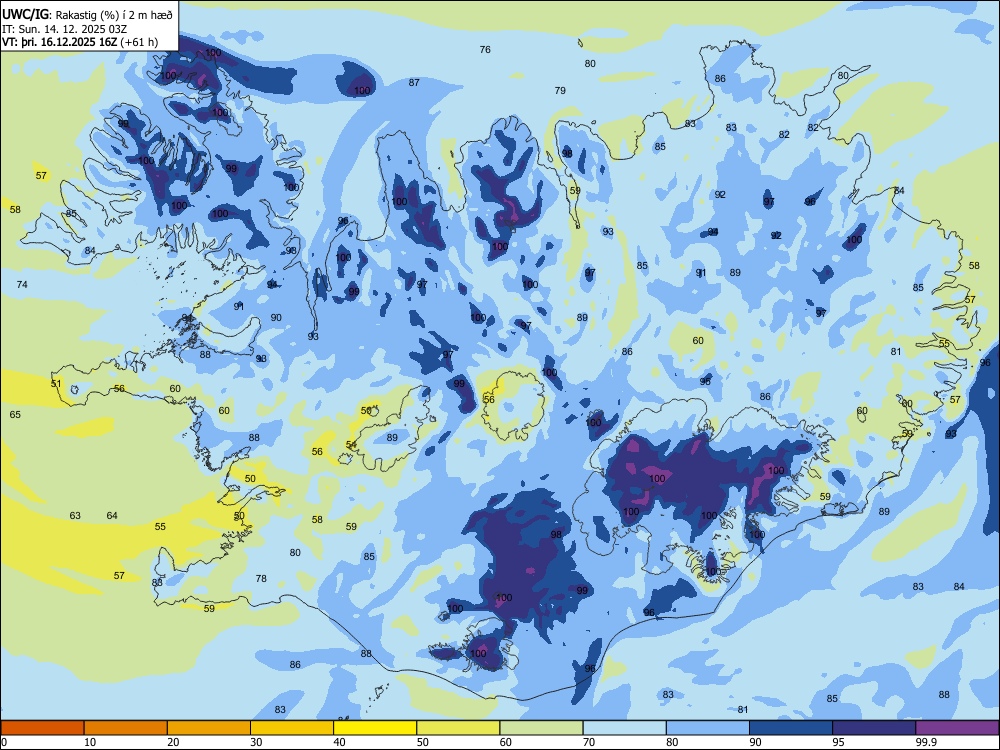The width and height of the screenshot is (1000, 750).
Task: Click the yellow-green 50–60 legend swatch
Action: tap(458, 728)
